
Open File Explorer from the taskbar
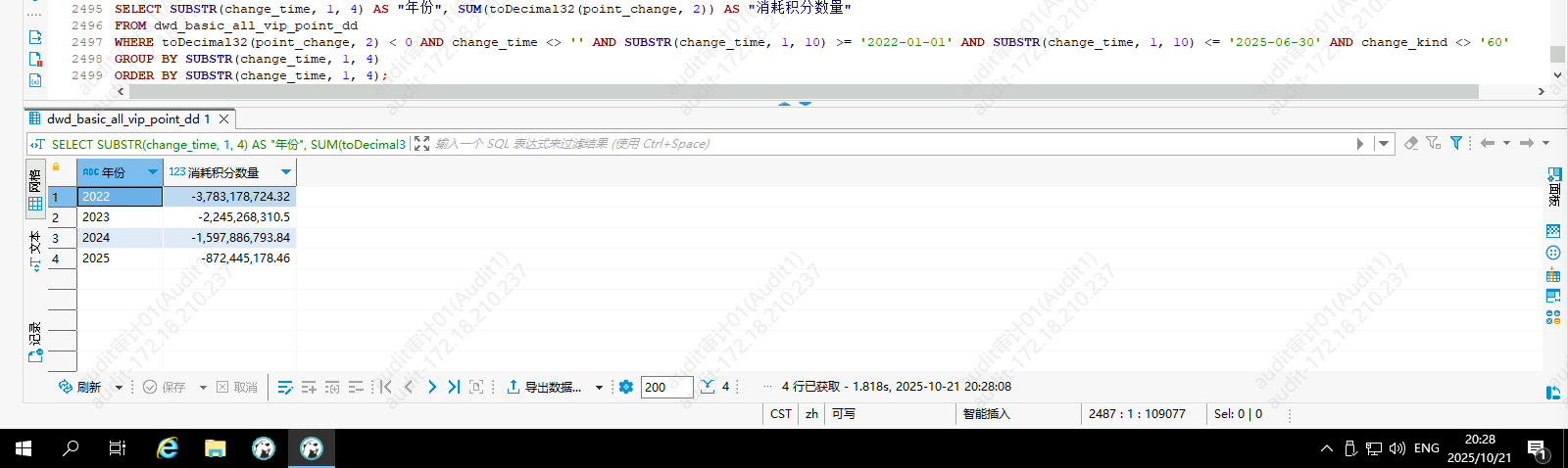pyautogui.click(x=215, y=448)
